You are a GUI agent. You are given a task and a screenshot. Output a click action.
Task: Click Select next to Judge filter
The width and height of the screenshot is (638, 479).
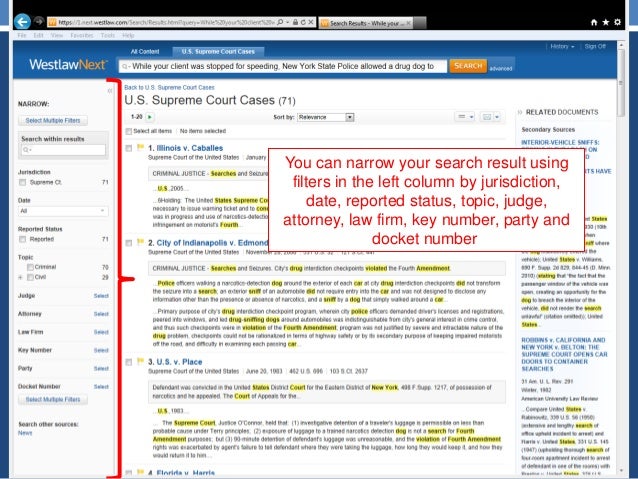click(101, 296)
